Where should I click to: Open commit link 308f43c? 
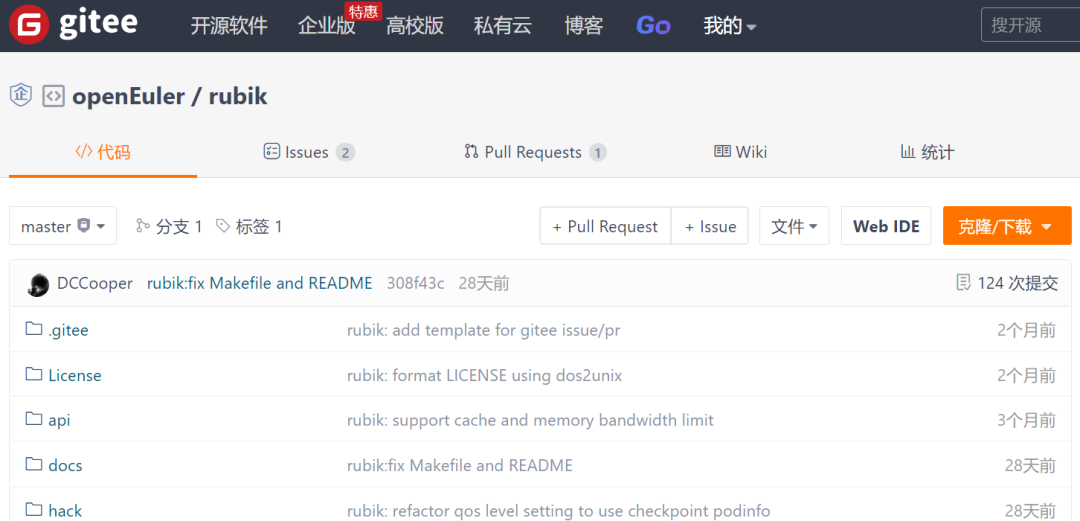coord(415,283)
